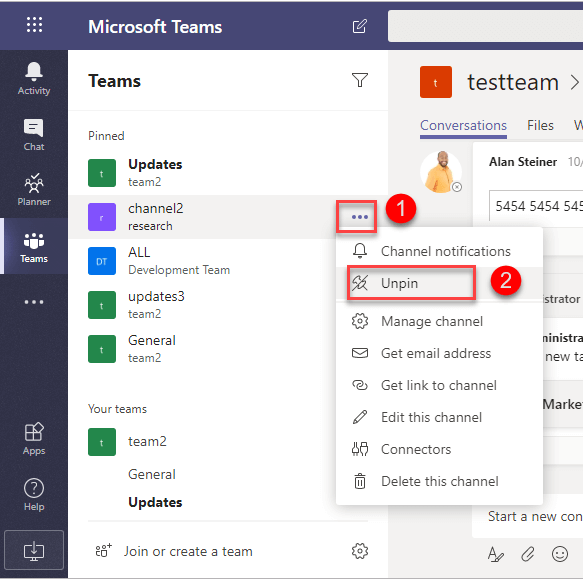
Task: Start a new chat with compose icon
Action: point(360,26)
